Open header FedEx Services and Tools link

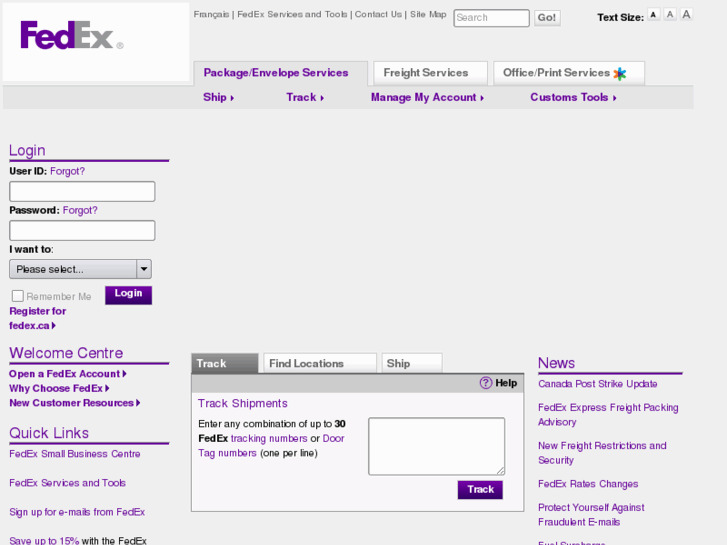pos(292,14)
